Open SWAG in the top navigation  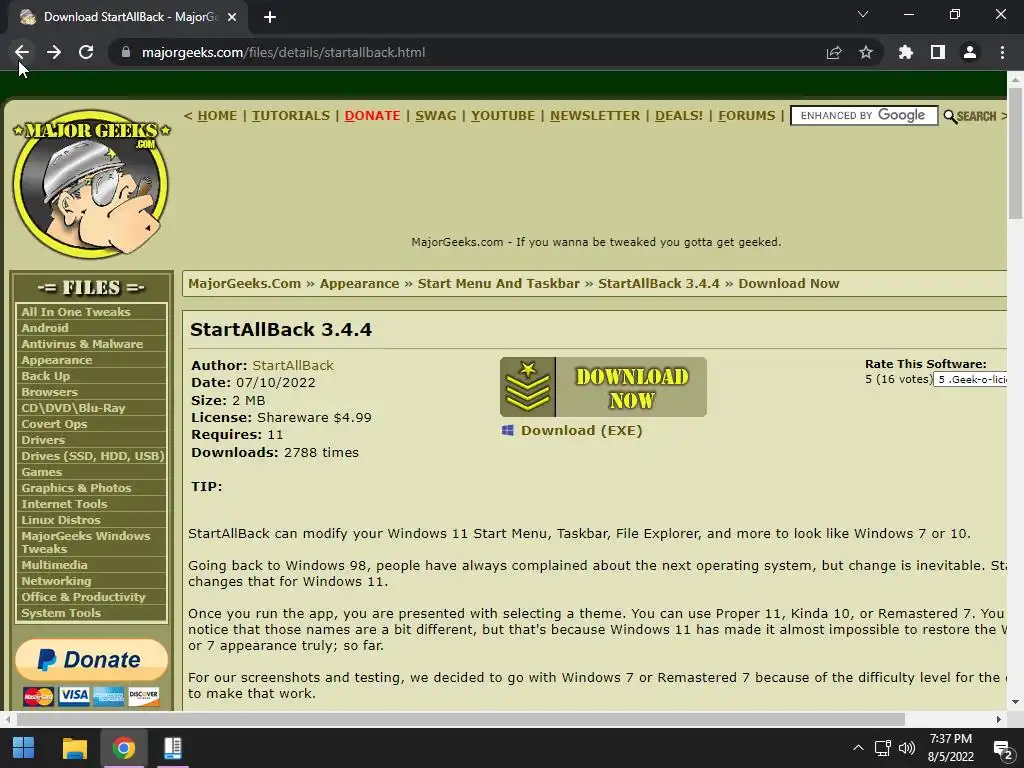pos(436,116)
